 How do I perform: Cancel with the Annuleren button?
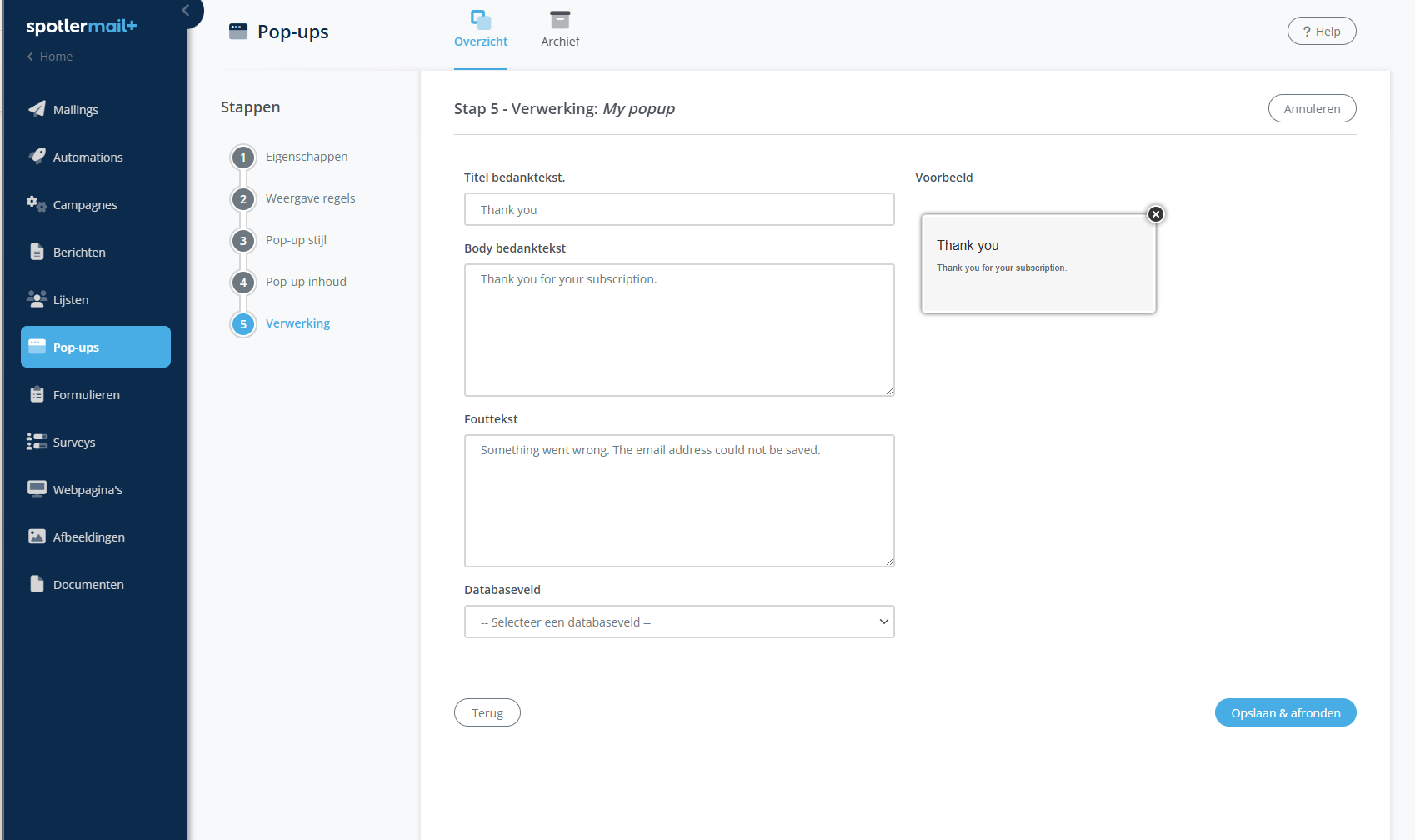coord(1312,108)
